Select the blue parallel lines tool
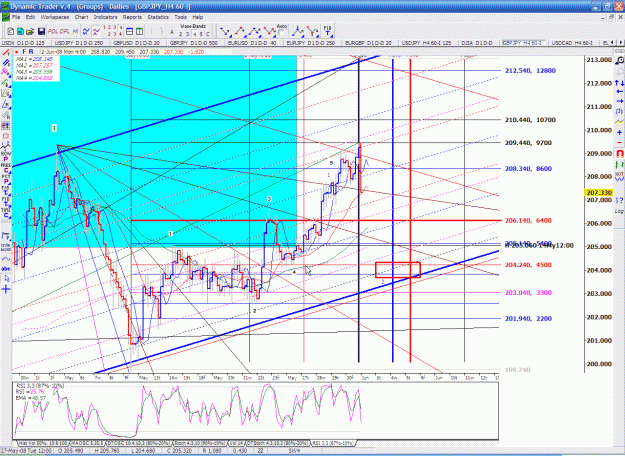625x456 pixels. [x=6, y=63]
